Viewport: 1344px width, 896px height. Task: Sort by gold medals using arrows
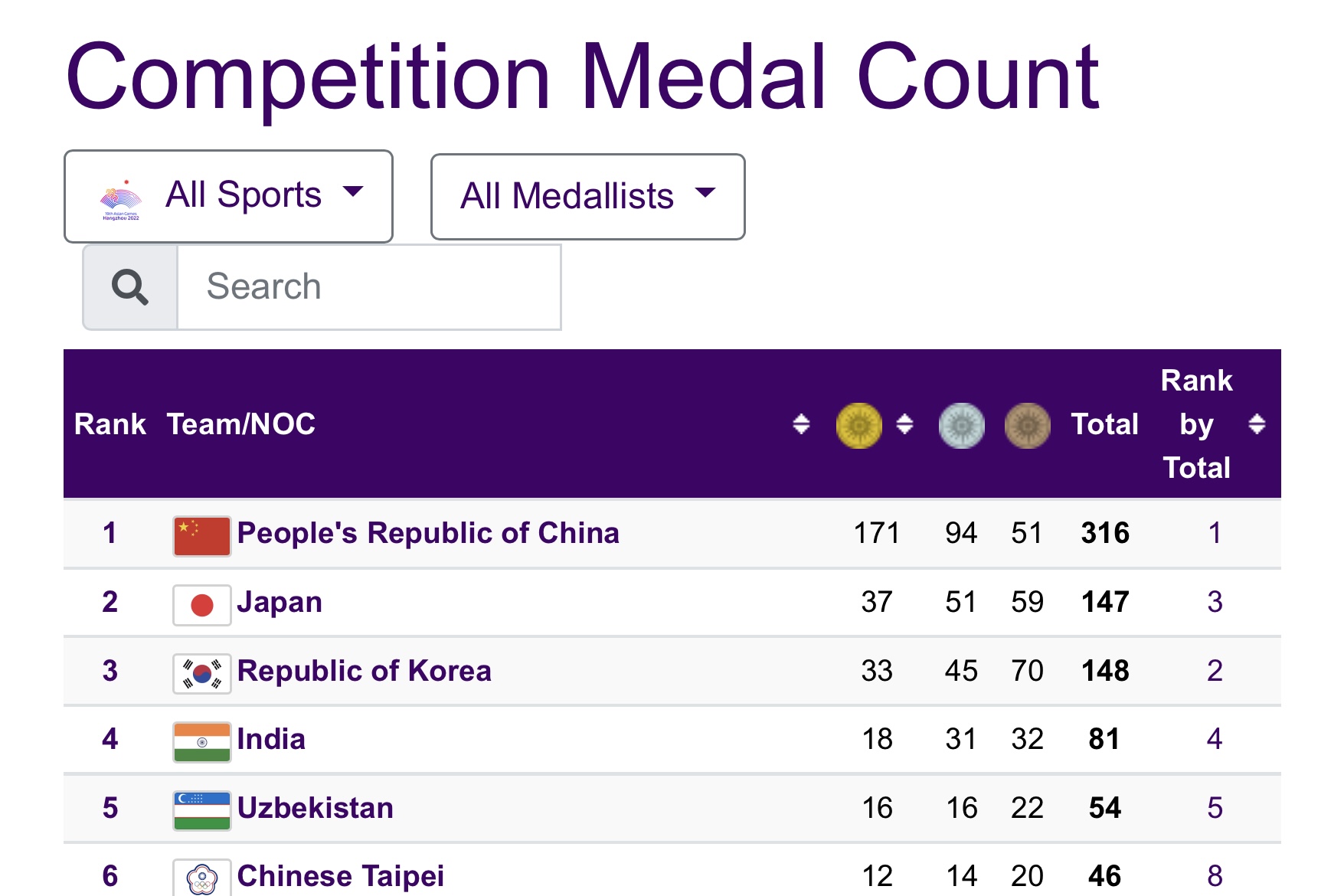pos(904,424)
